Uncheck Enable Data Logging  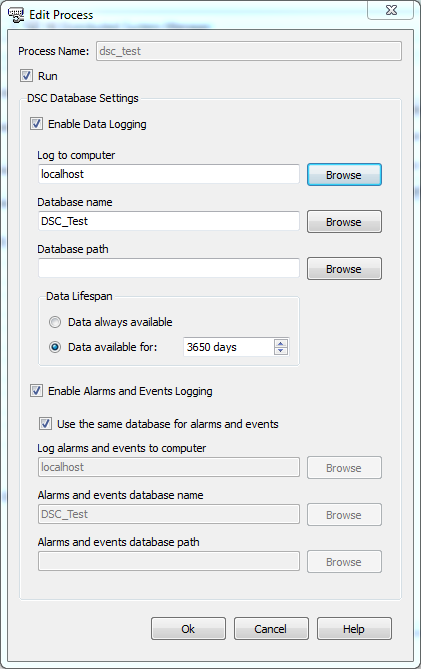36,124
